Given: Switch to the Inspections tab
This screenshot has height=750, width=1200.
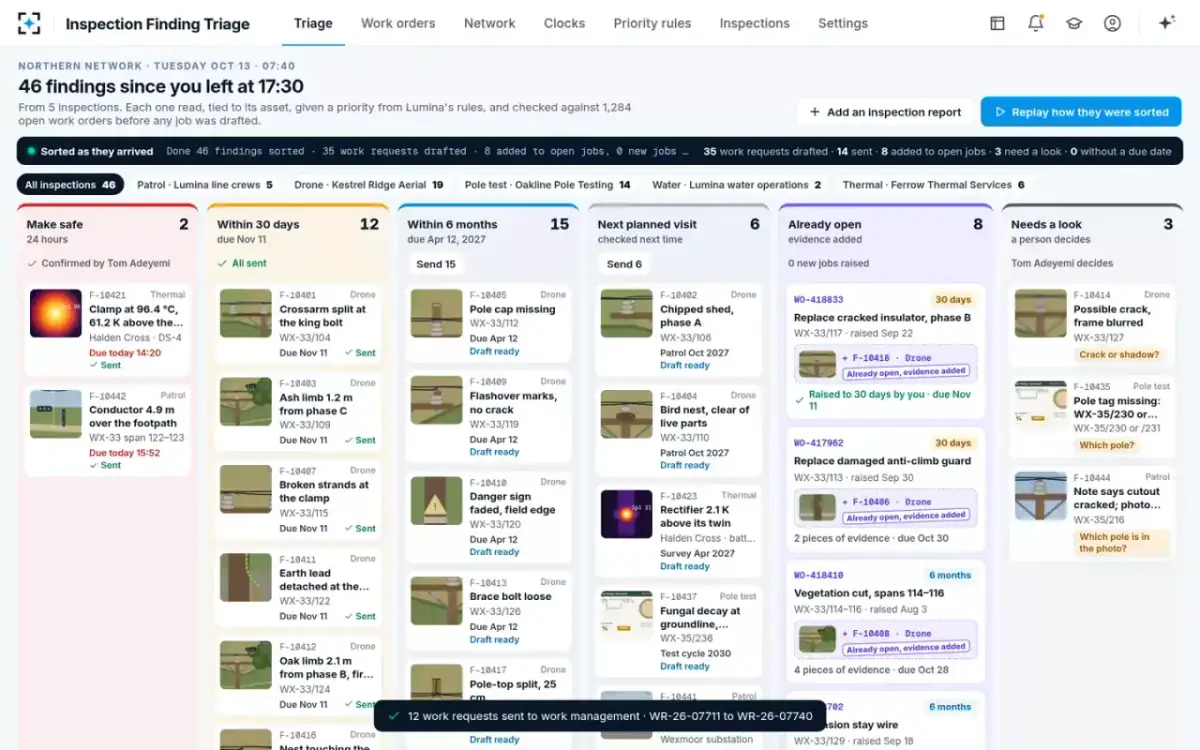Looking at the screenshot, I should [x=754, y=23].
